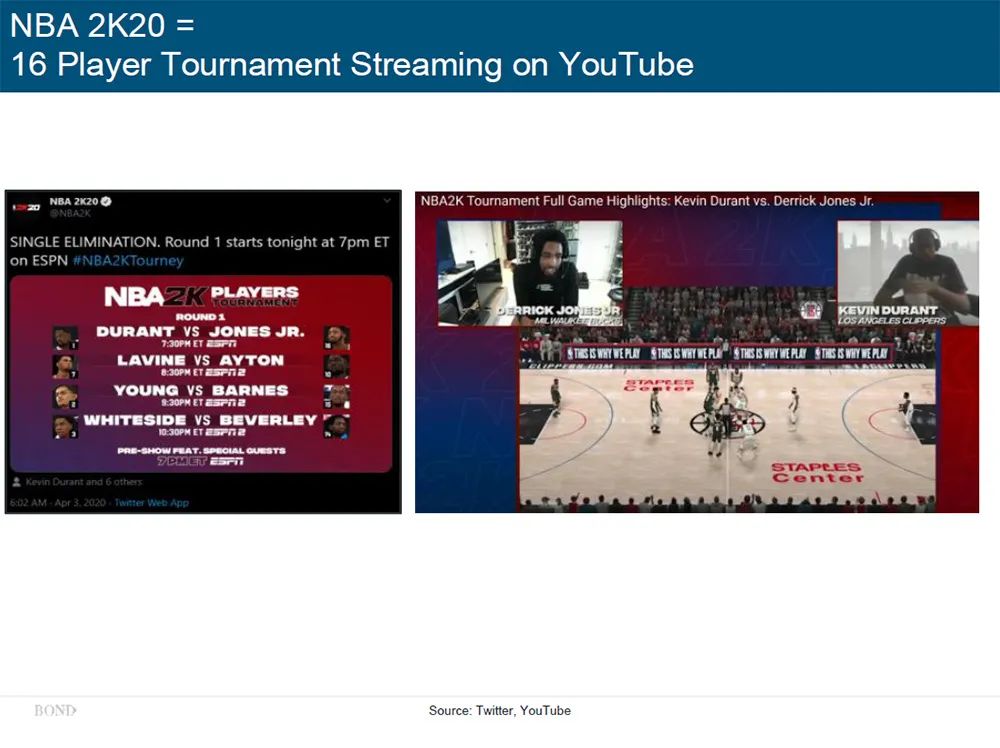Viewport: 1000px width, 748px height.
Task: Click the 'LAVINE VS AYTON' matchup text
Action: tap(200, 360)
